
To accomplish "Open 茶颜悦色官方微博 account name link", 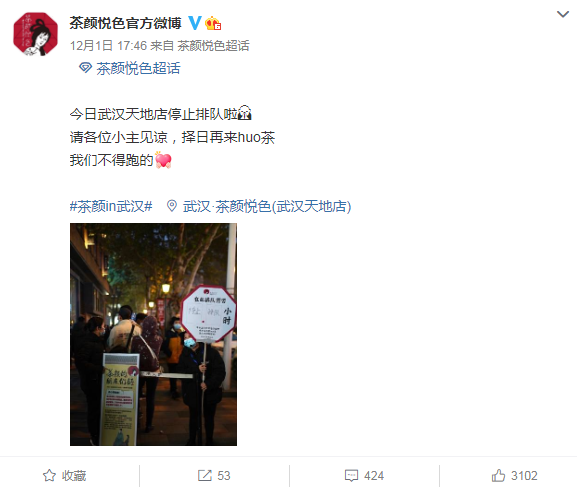I will (x=125, y=23).
